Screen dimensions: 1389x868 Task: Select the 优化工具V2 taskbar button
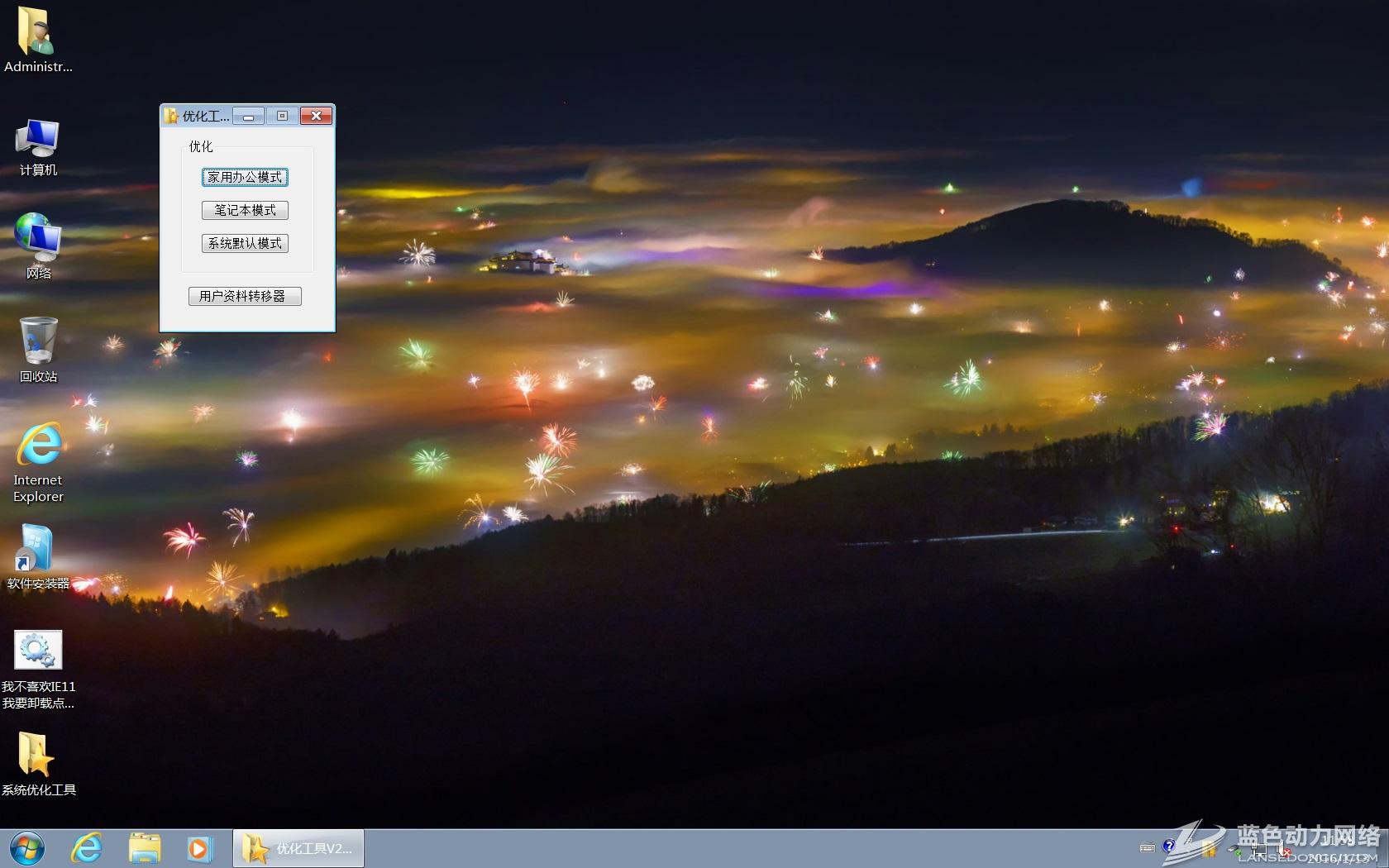click(298, 848)
